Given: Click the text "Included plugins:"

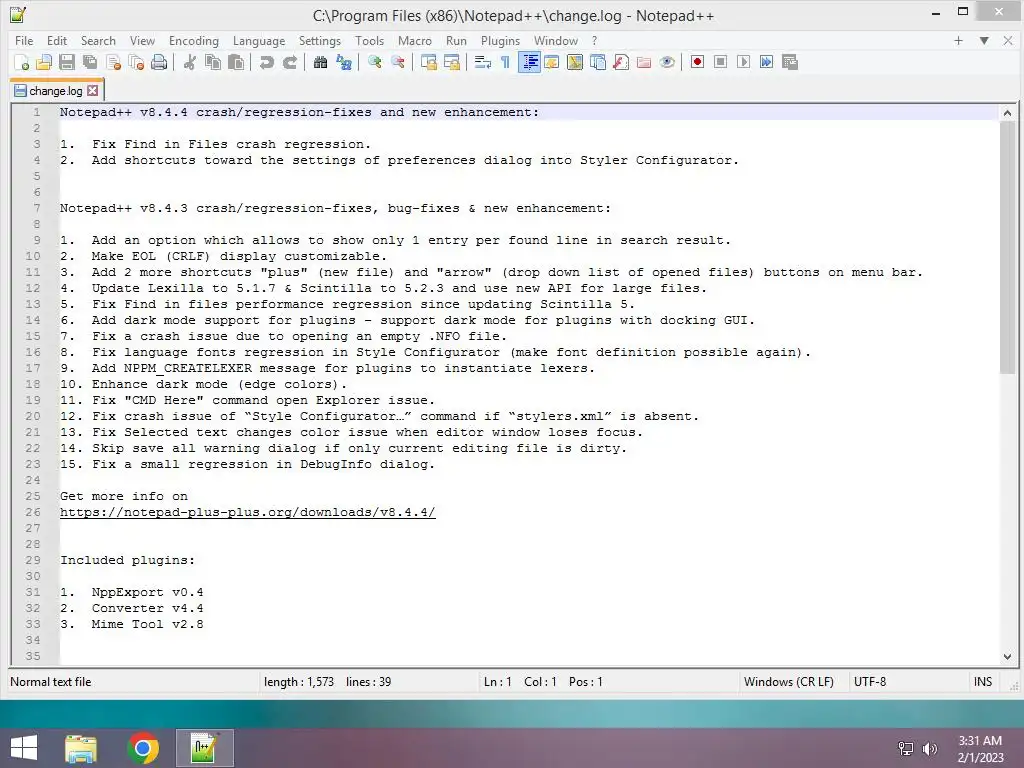Looking at the screenshot, I should pyautogui.click(x=127, y=560).
